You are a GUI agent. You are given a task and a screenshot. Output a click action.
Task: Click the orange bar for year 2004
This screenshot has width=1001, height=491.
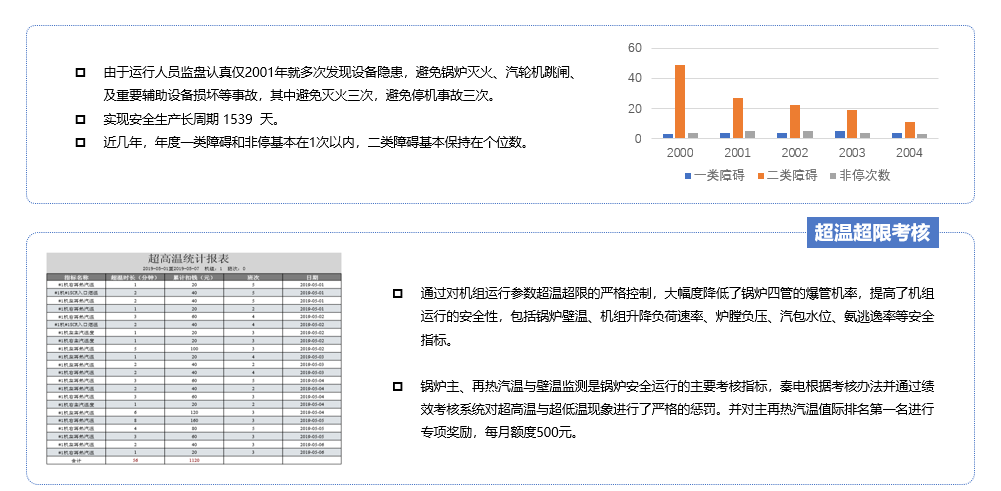[910, 129]
